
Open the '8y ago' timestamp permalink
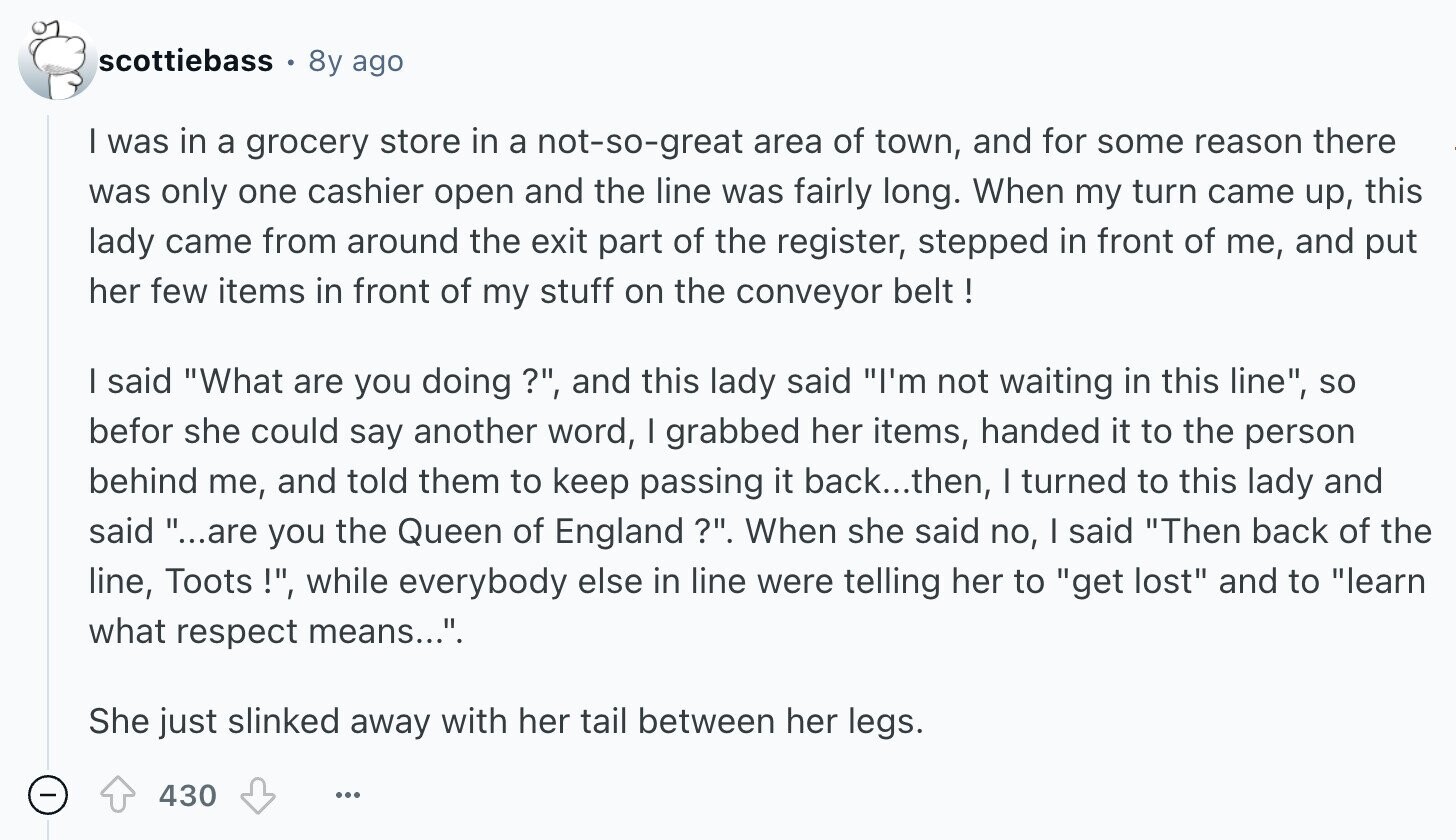click(x=356, y=61)
